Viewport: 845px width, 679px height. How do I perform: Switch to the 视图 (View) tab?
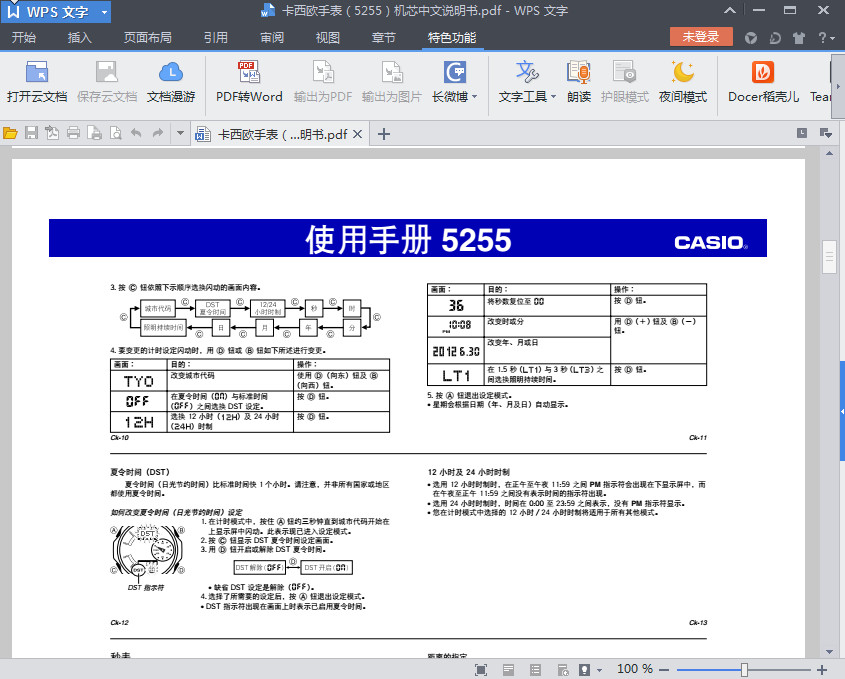tap(328, 38)
